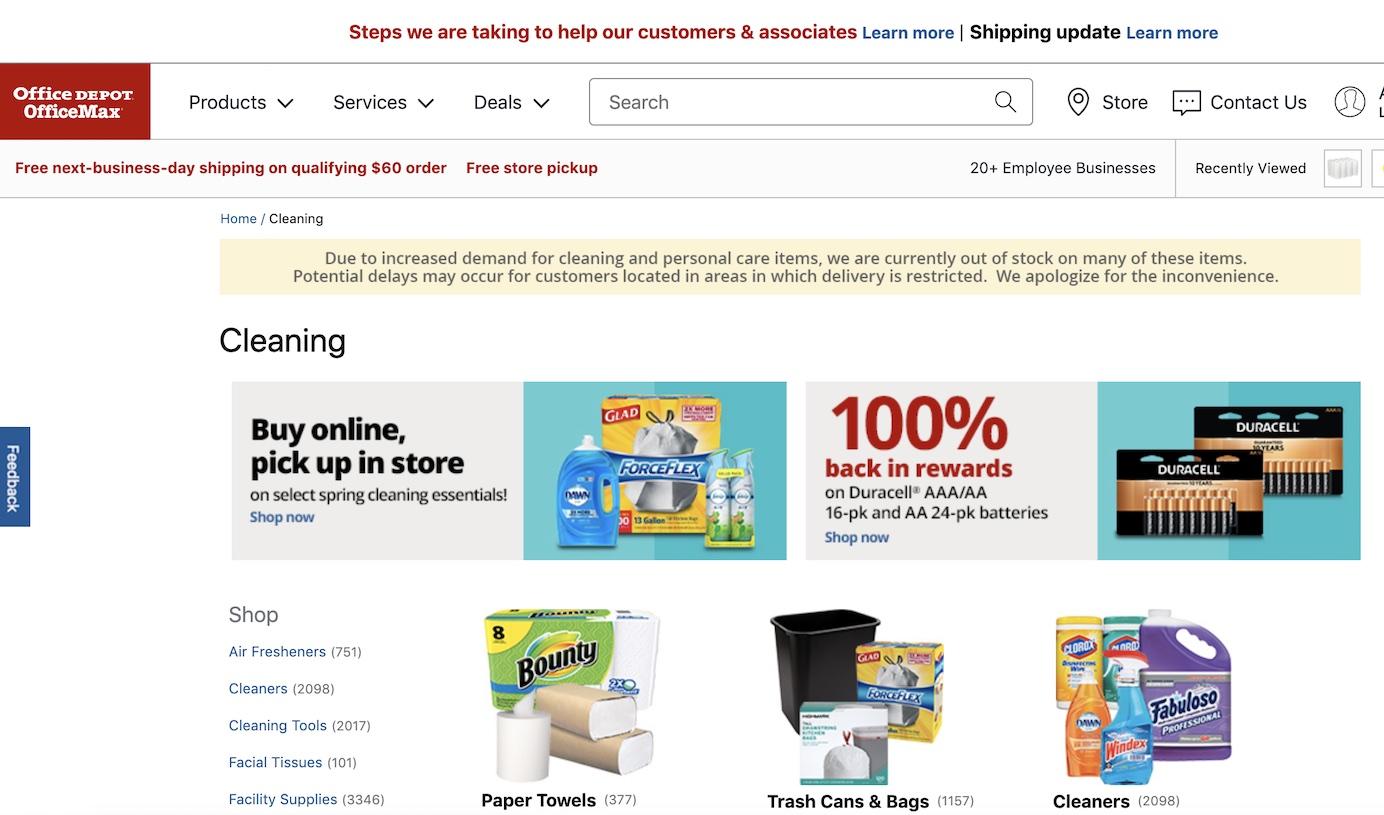Select the Trash Cans & Bags image
The width and height of the screenshot is (1384, 815).
click(857, 696)
